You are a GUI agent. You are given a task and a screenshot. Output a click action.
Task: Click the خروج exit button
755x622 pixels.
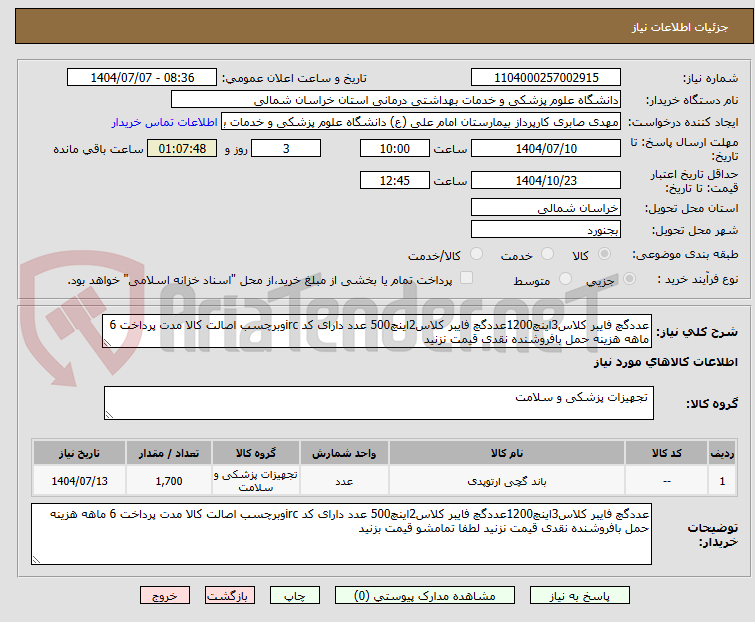(165, 596)
